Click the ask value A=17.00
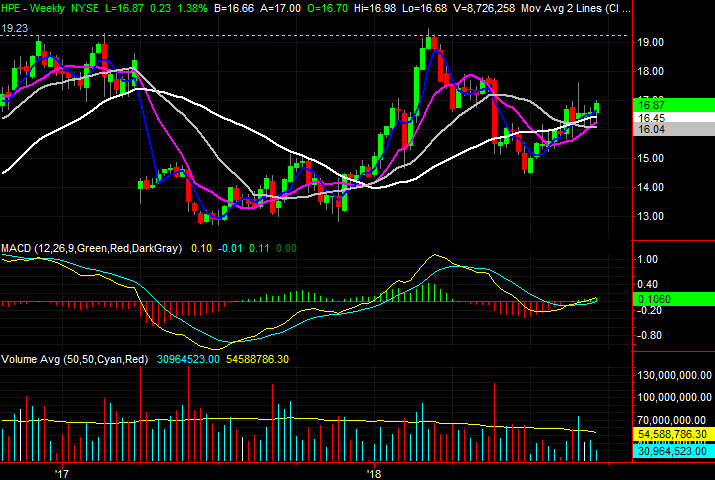 [281, 8]
